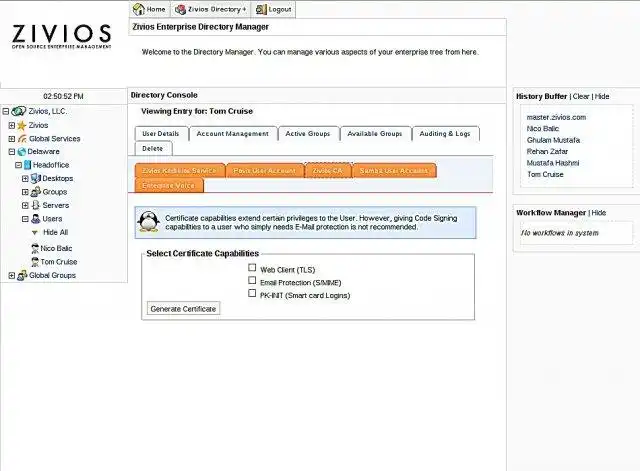
Task: Collapse the Headoffice node
Action: point(18,165)
